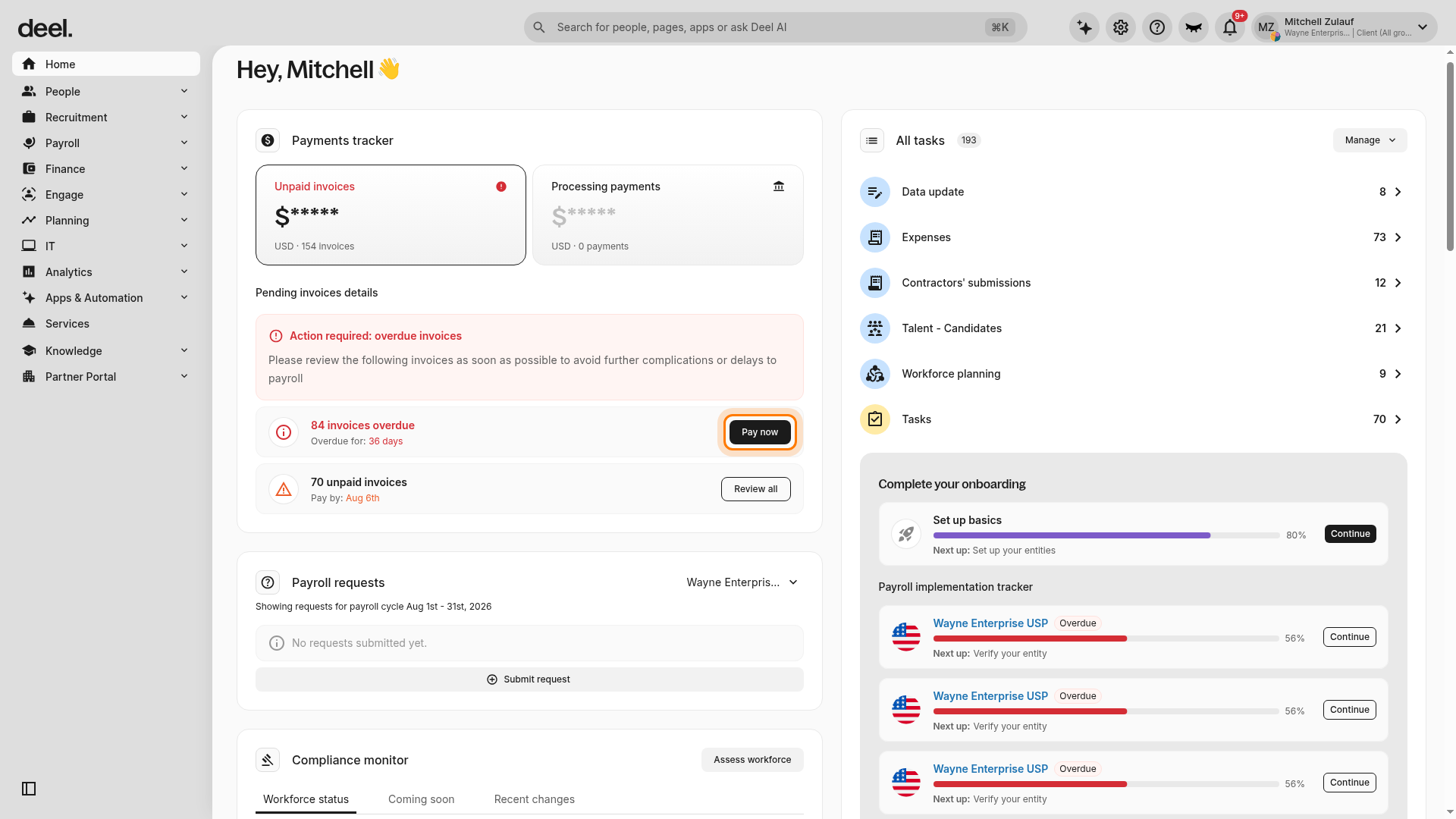The height and width of the screenshot is (819, 1456).
Task: Open Deel AI sparkle icon
Action: point(1084,27)
